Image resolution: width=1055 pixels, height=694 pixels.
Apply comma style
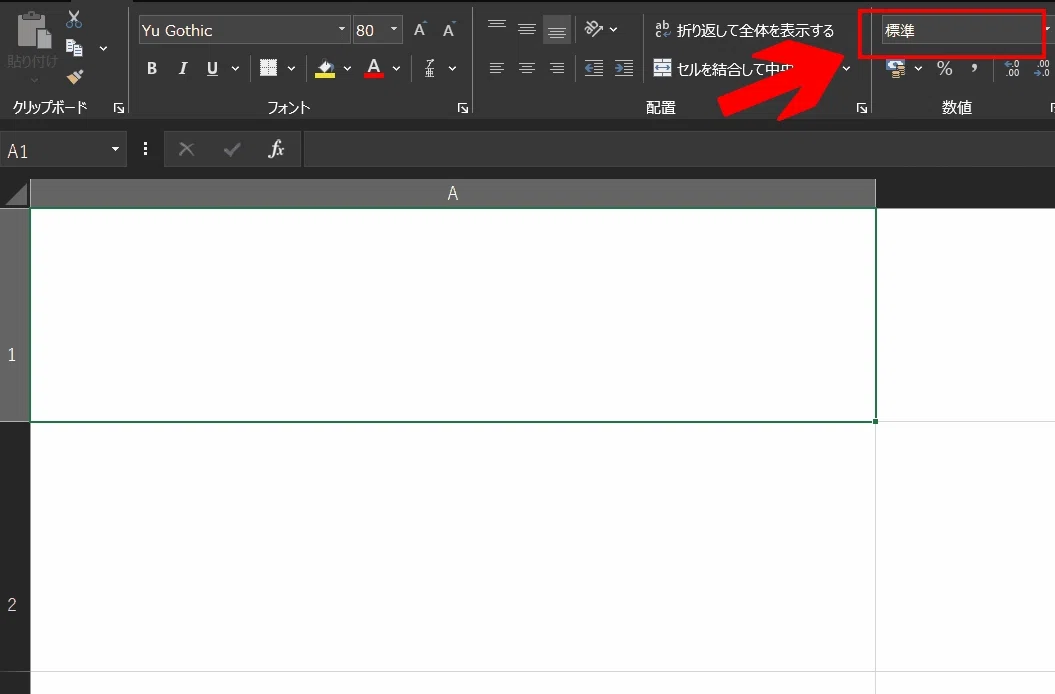point(974,68)
